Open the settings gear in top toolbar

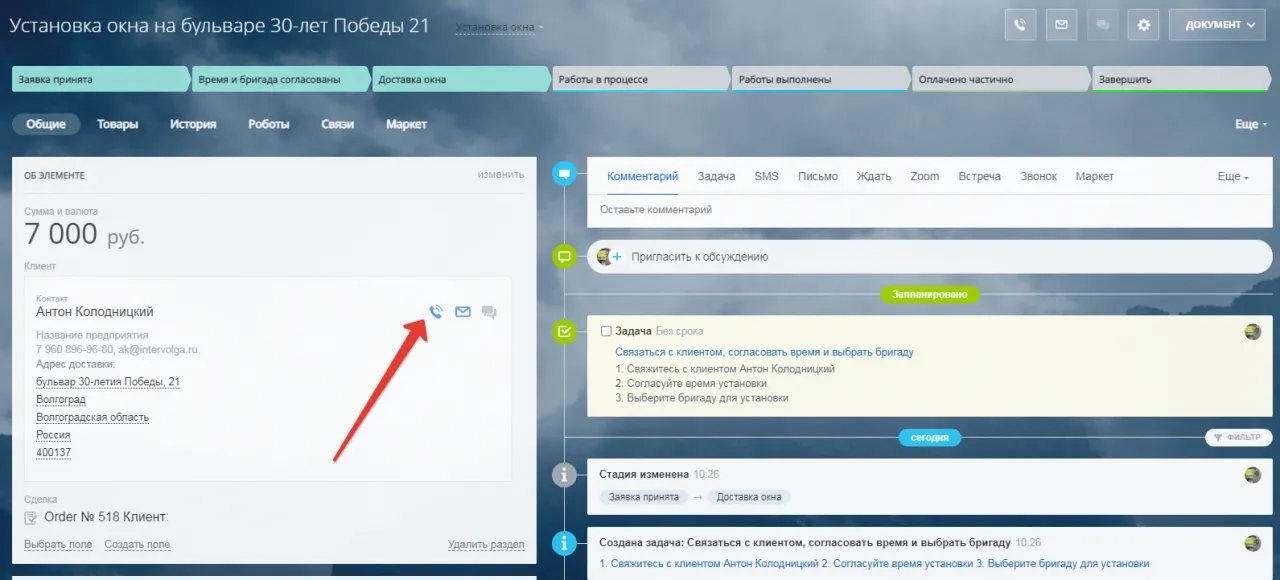1143,25
